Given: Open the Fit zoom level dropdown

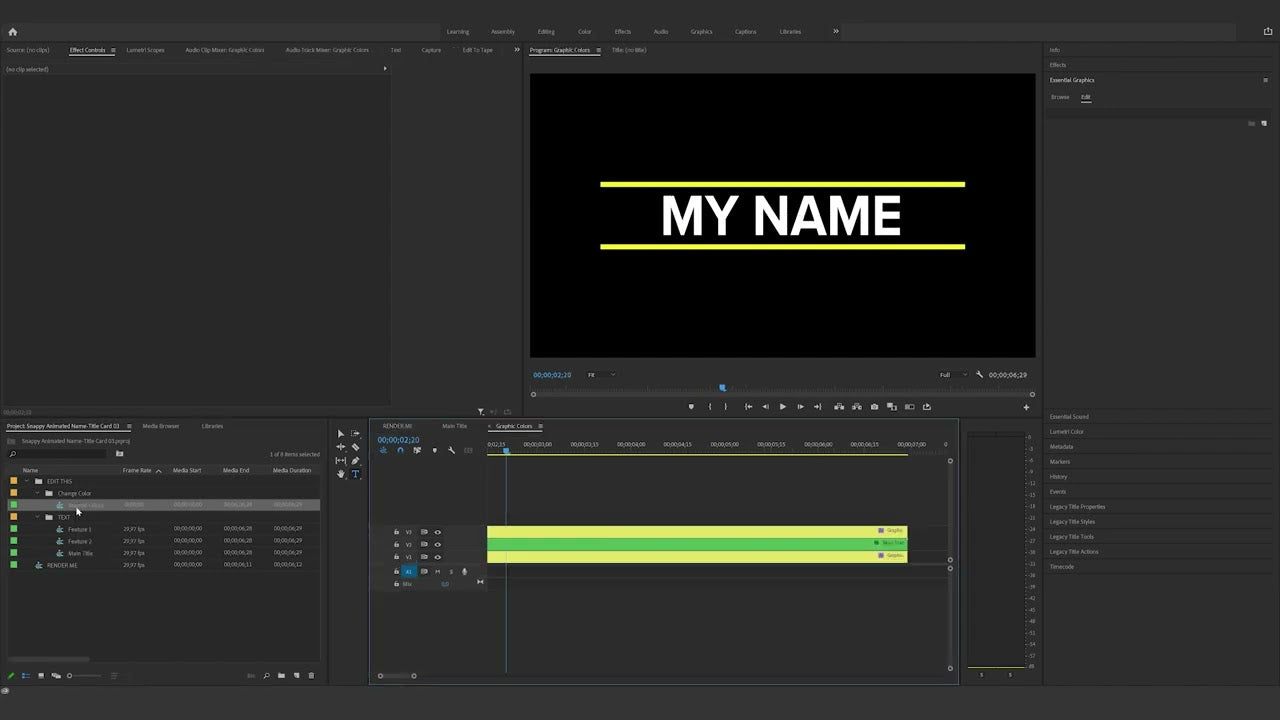Looking at the screenshot, I should [597, 375].
